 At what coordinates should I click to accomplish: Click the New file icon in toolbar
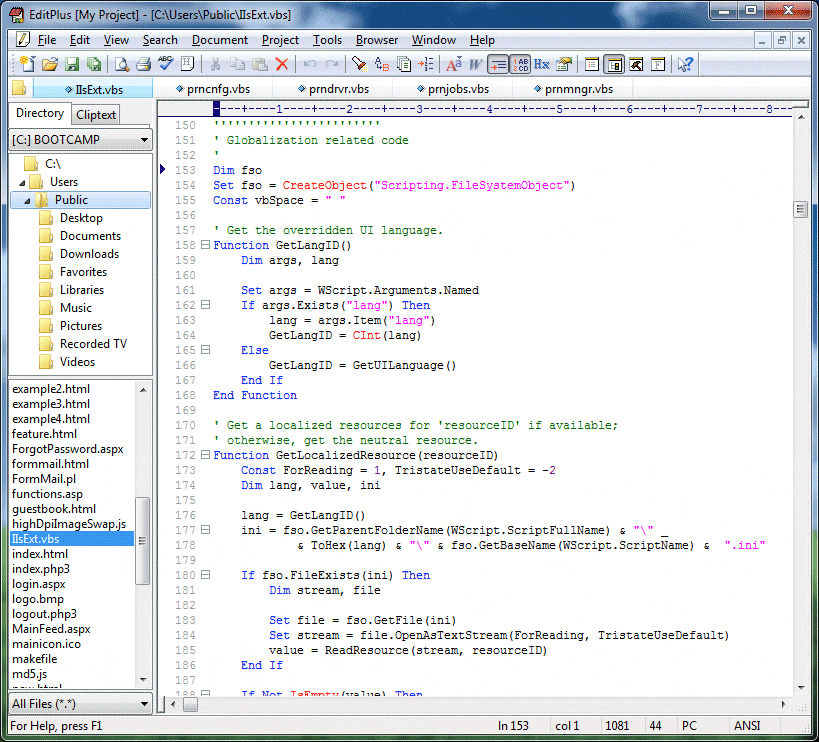coord(25,64)
